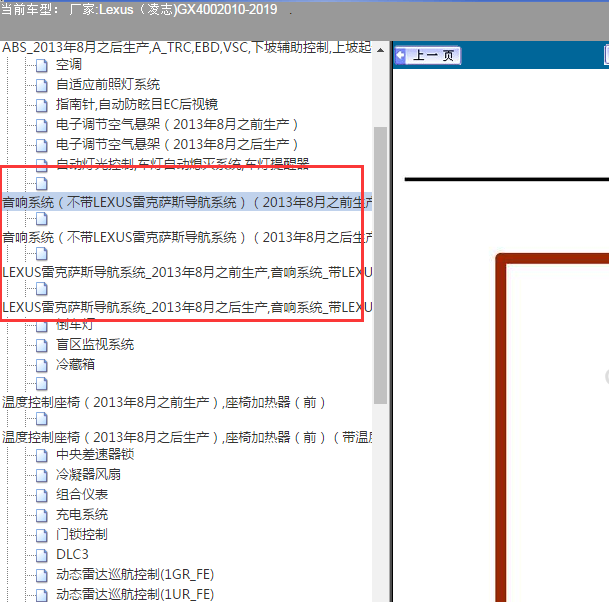Select 中央差速器锁 in the list
Image resolution: width=609 pixels, height=602 pixels.
click(95, 454)
